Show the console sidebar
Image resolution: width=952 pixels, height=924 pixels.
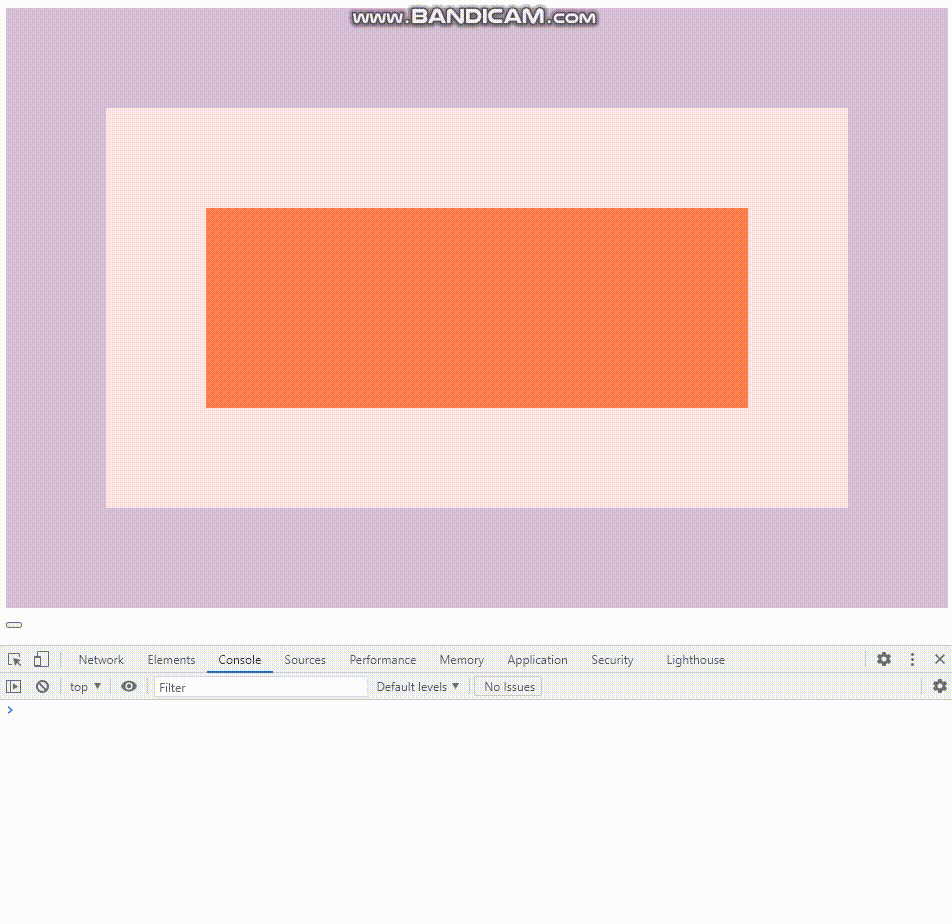tap(14, 686)
